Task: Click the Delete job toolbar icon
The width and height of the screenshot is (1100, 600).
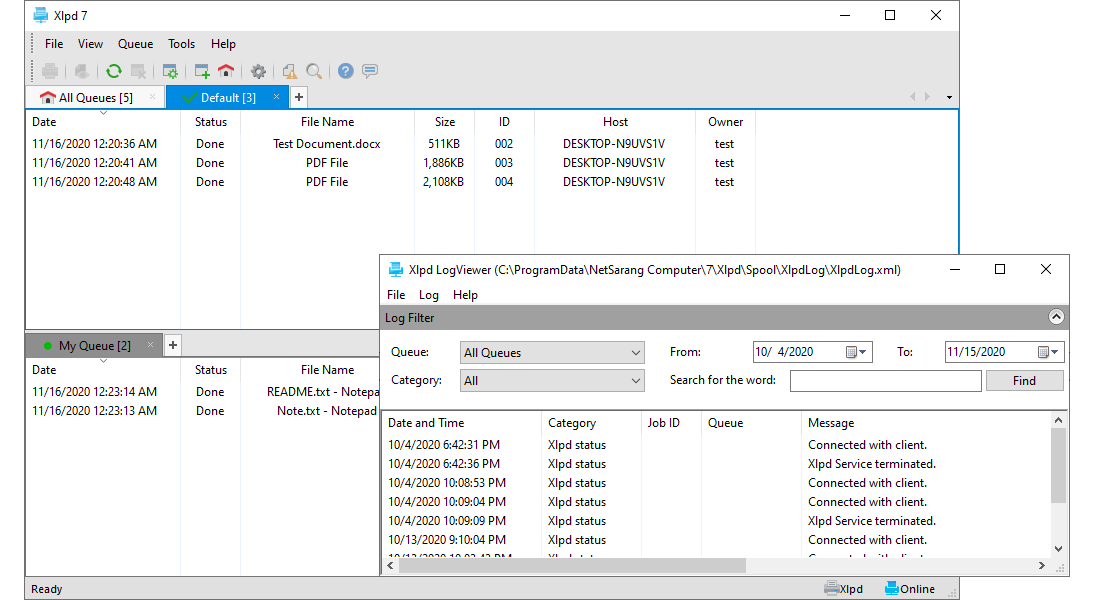Action: [x=138, y=71]
